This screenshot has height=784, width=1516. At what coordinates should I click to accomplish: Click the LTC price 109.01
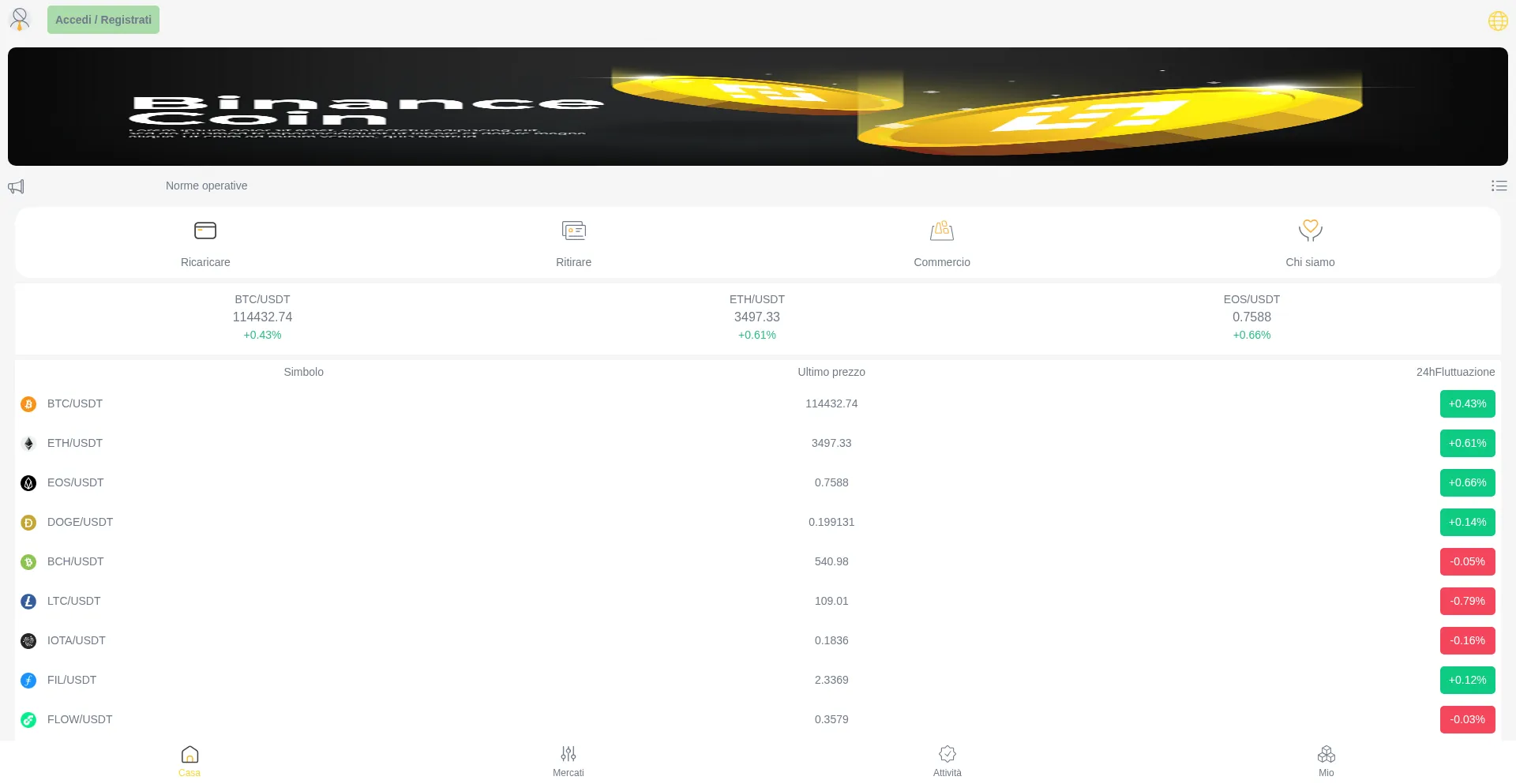pos(831,601)
